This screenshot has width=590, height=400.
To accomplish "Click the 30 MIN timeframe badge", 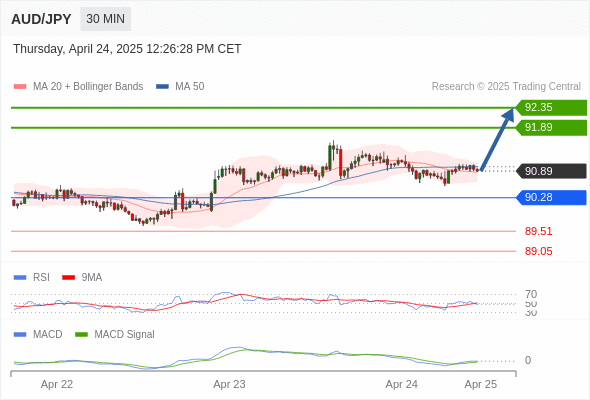I will (105, 19).
